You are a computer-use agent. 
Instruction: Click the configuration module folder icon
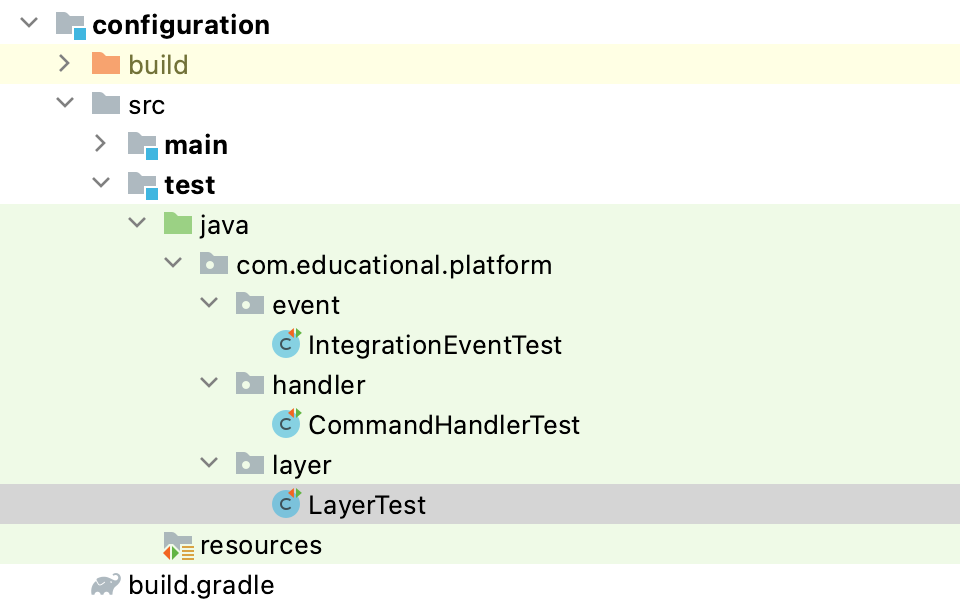[x=70, y=25]
